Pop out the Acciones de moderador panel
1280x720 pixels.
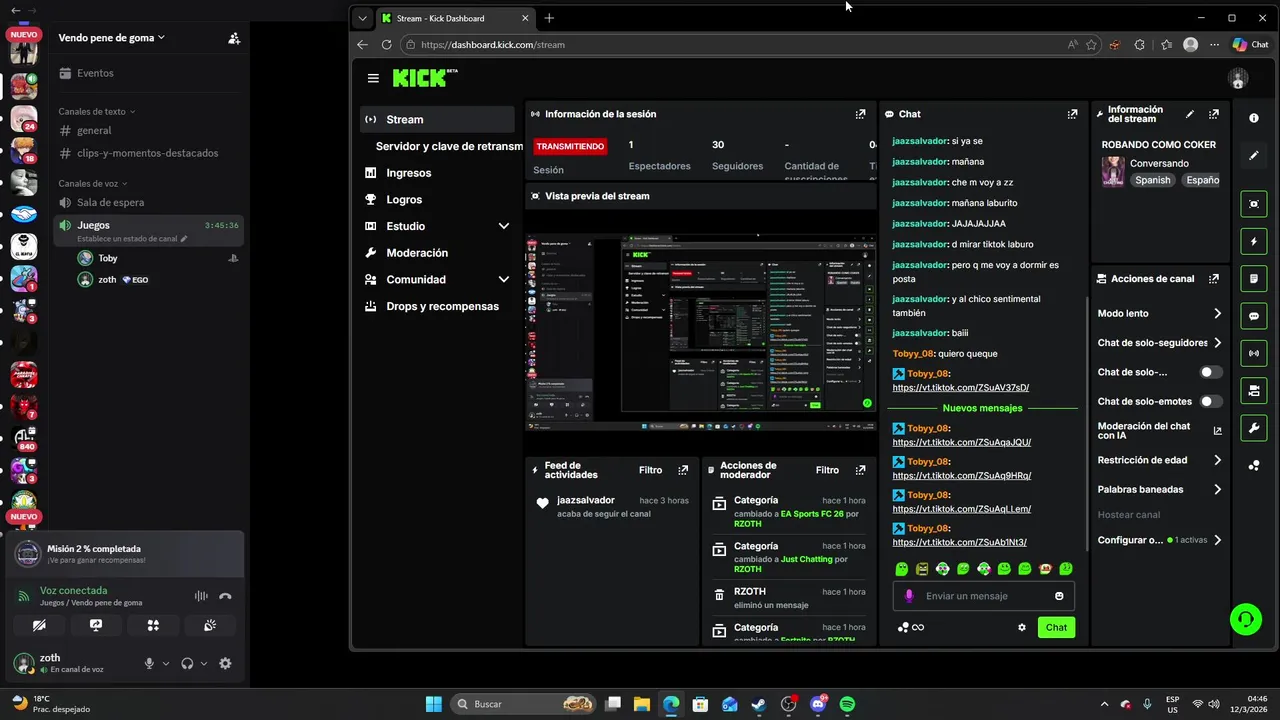(x=860, y=470)
